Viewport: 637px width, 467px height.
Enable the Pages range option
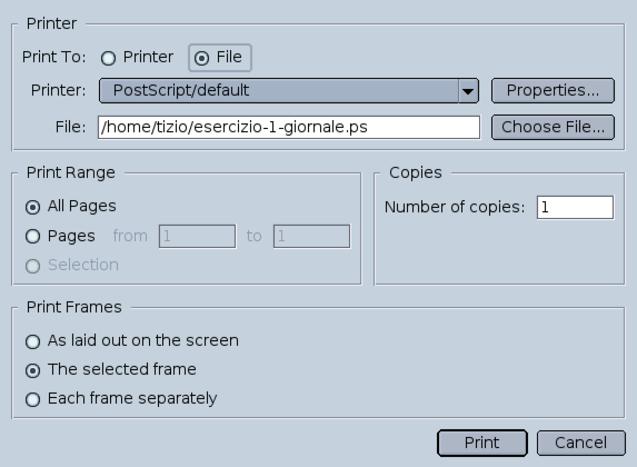point(34,237)
